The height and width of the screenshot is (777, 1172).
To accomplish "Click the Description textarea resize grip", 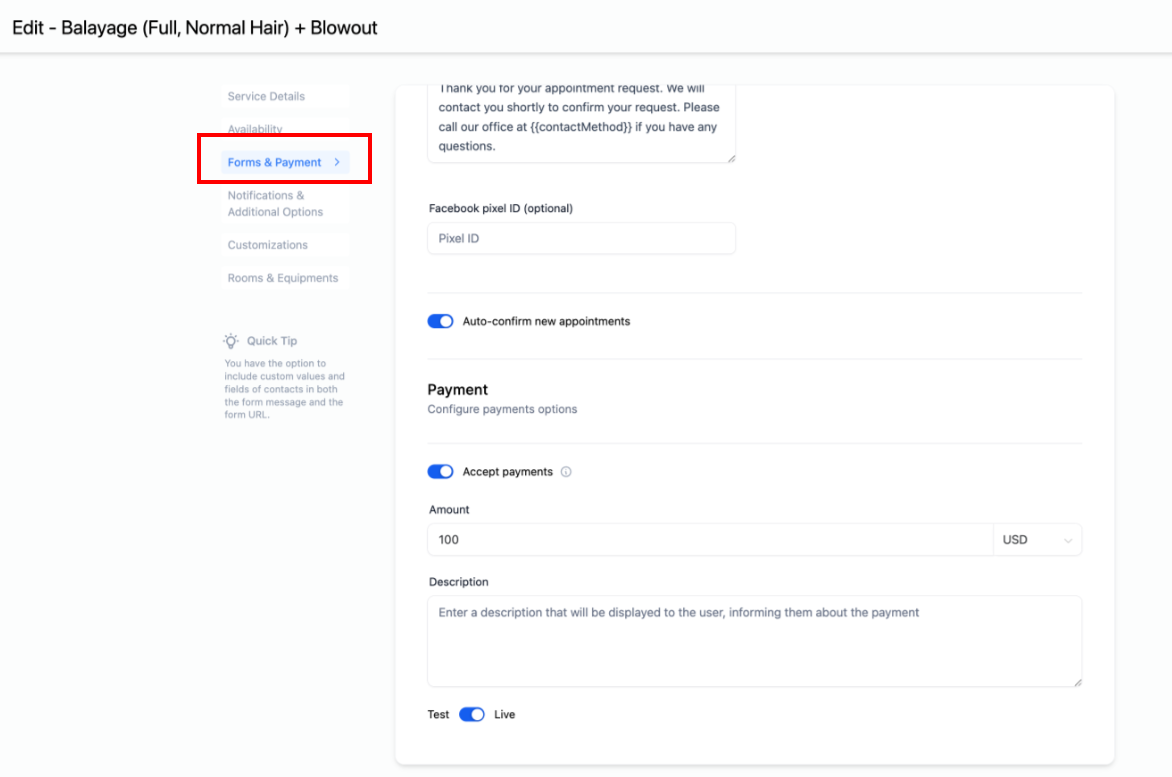I will 1077,682.
